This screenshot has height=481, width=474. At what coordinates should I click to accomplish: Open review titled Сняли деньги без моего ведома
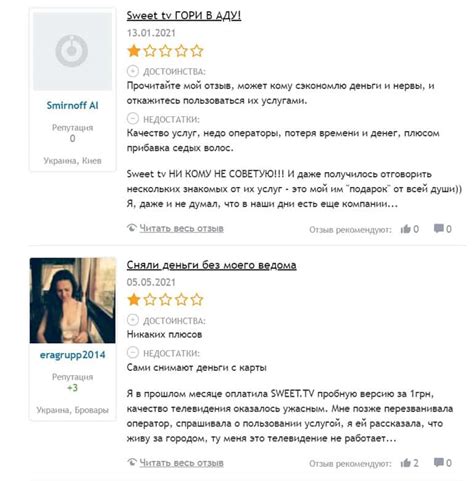[x=211, y=265]
